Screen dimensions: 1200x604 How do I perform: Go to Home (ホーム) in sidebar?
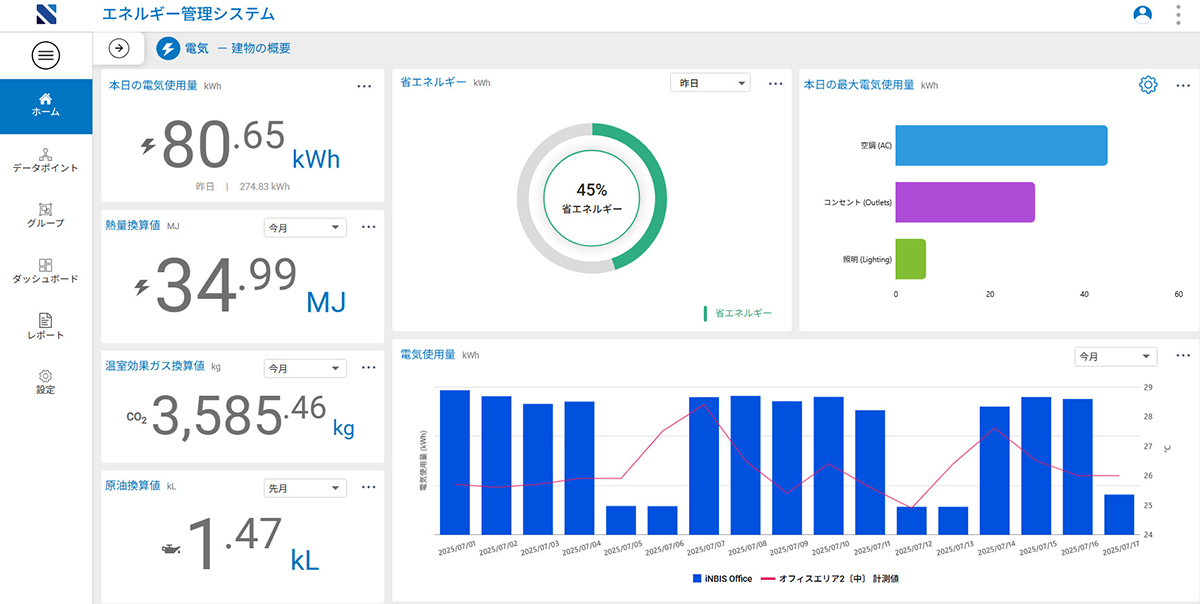46,106
